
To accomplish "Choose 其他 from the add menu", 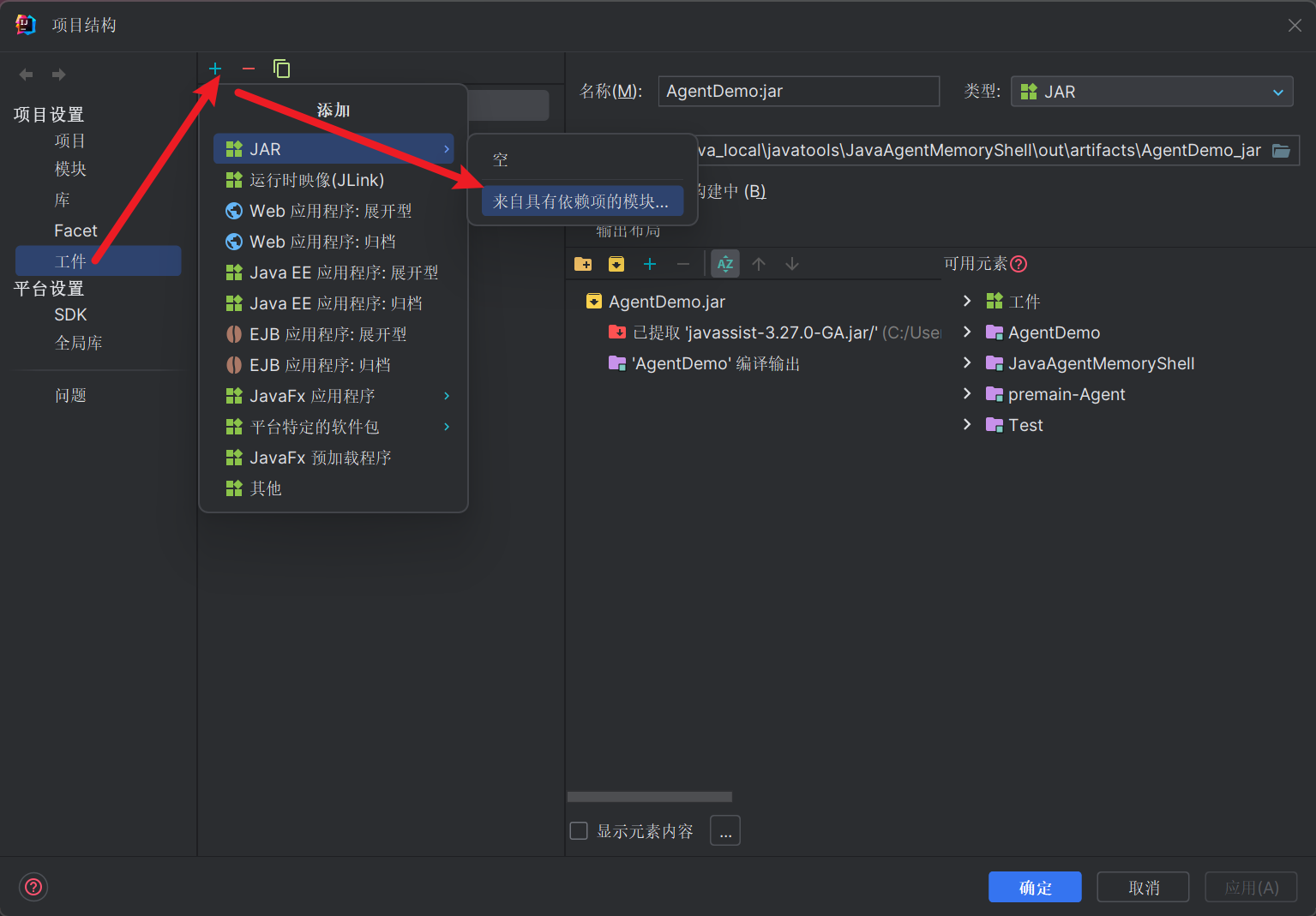I will [334, 488].
